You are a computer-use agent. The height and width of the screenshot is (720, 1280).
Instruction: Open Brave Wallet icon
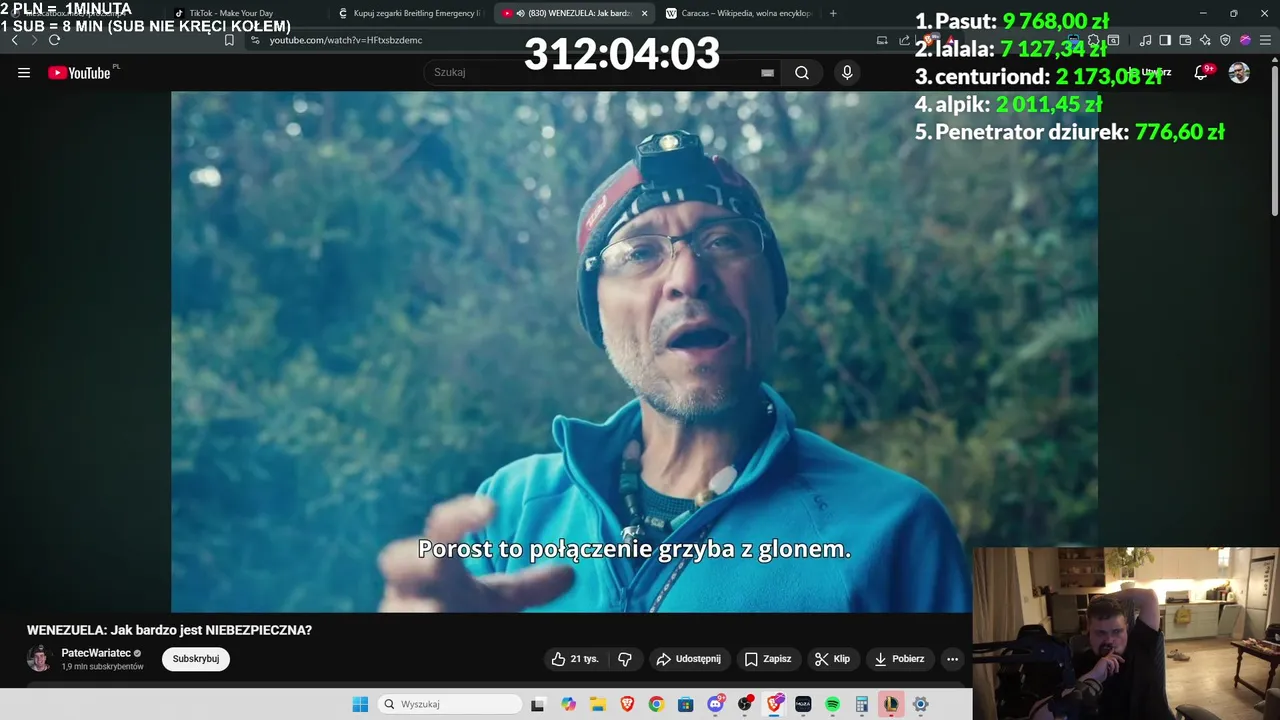tap(1185, 40)
